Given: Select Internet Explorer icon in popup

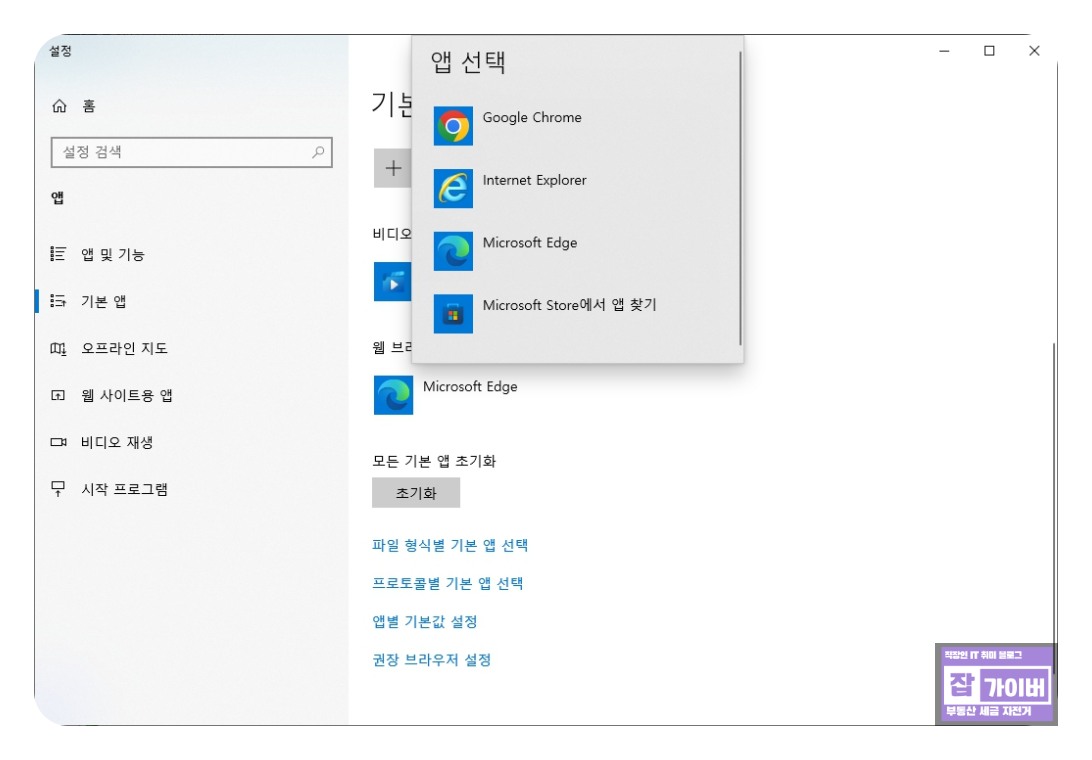Looking at the screenshot, I should [x=453, y=188].
